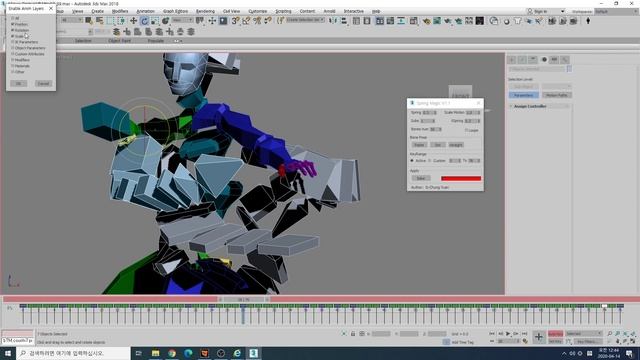Click OK in Enable Anim Layers dialog
This screenshot has height=360, width=640.
18,83
